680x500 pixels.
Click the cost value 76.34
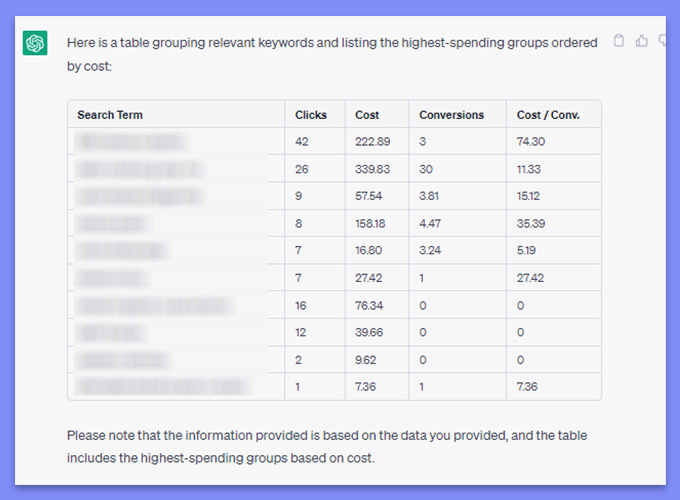tap(369, 306)
